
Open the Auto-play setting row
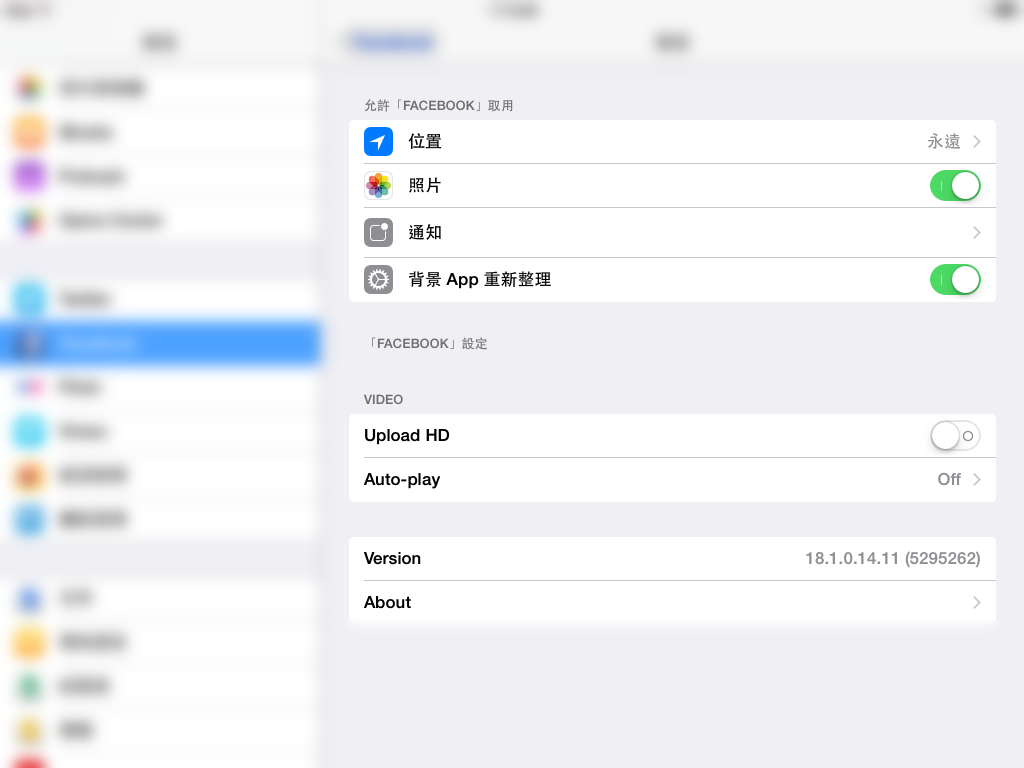[x=672, y=479]
